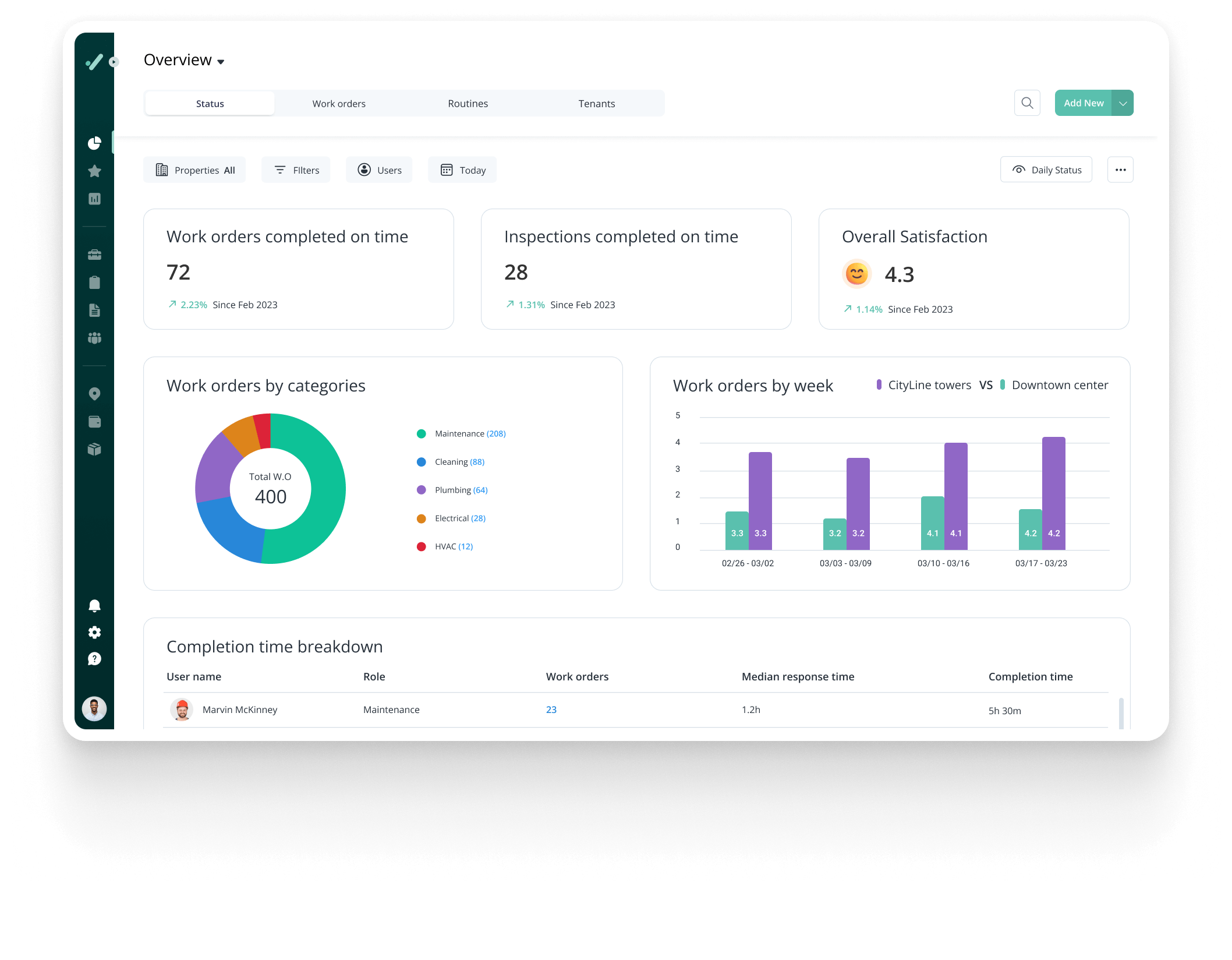Click the Filters button
The width and height of the screenshot is (1232, 960).
pyautogui.click(x=296, y=170)
